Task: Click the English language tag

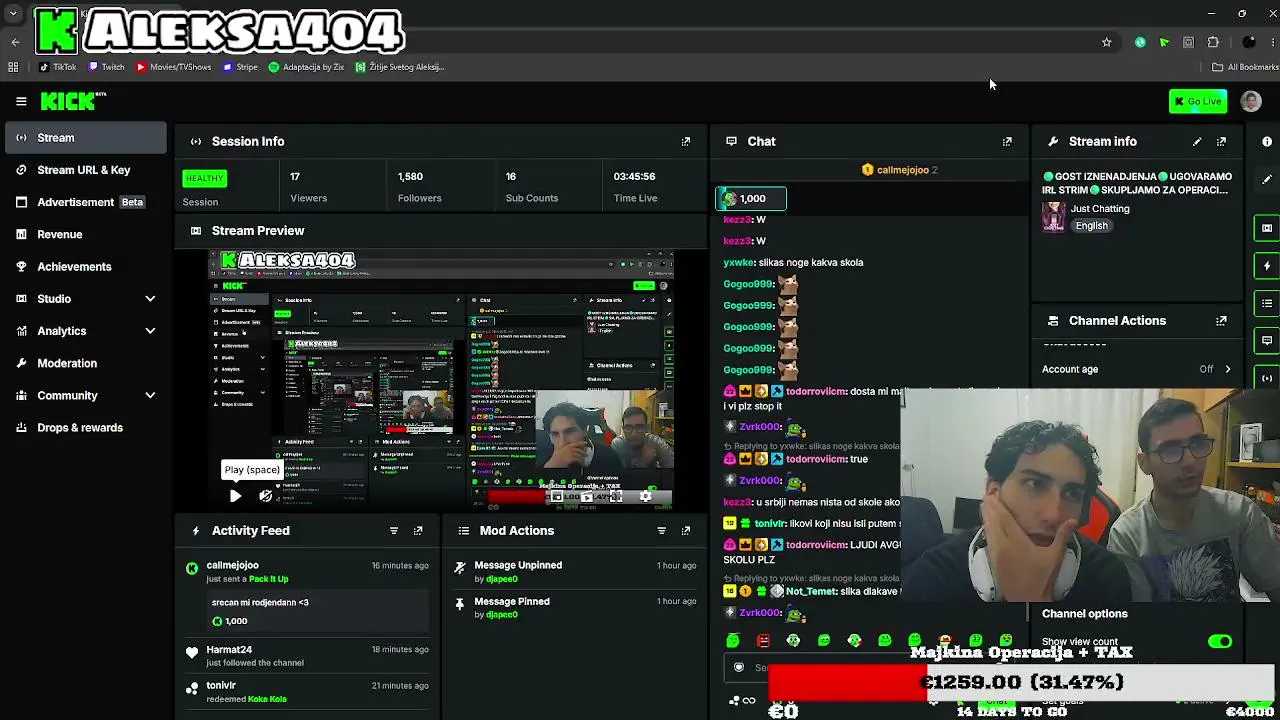Action: click(x=1091, y=226)
